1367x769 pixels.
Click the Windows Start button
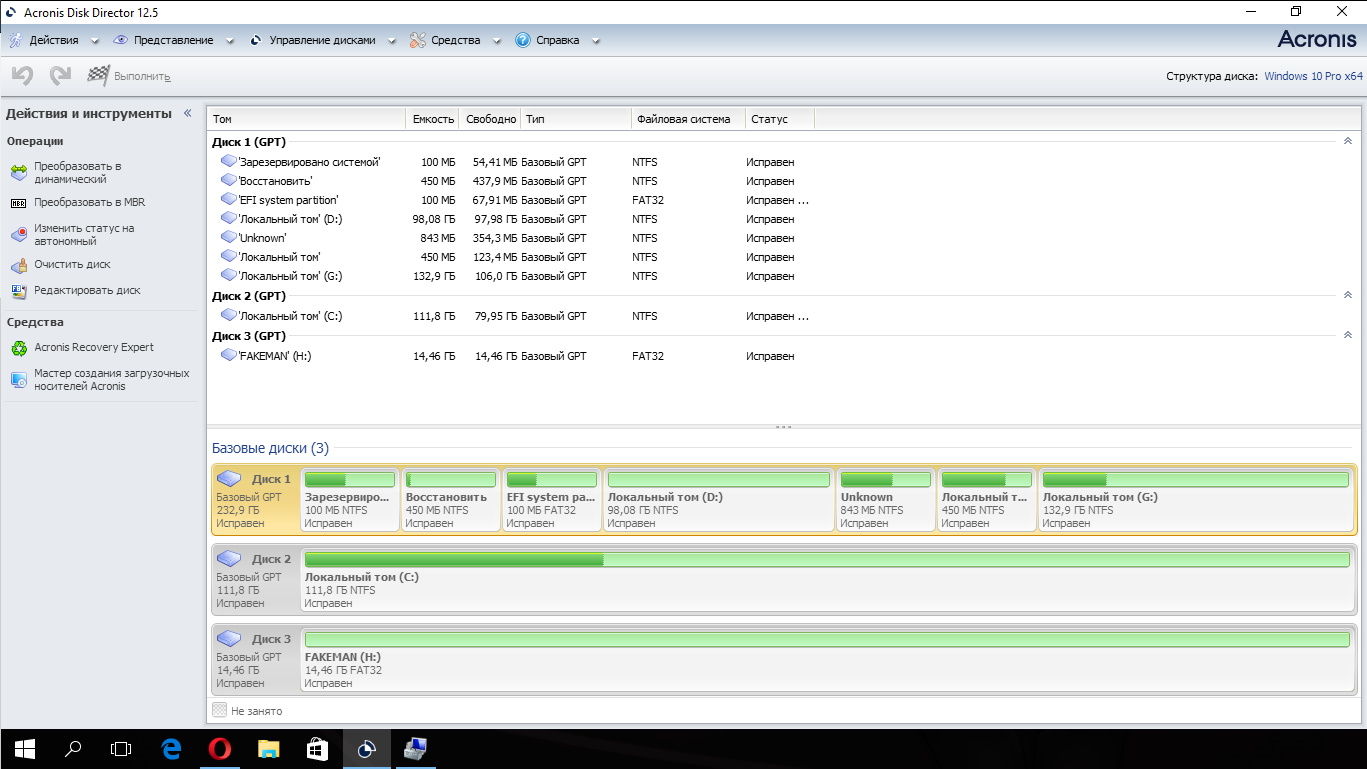pos(24,747)
